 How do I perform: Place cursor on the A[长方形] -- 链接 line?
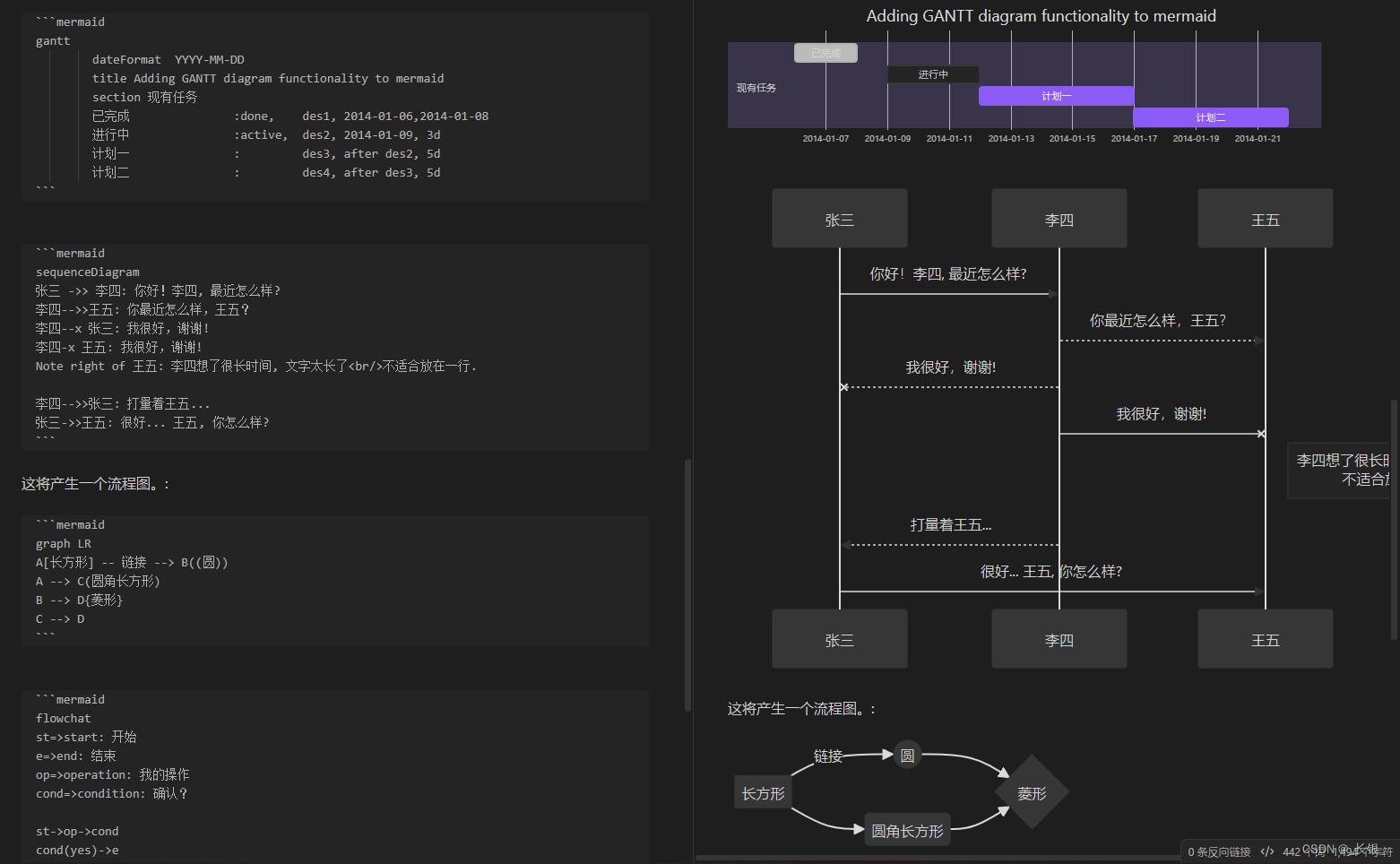click(132, 563)
